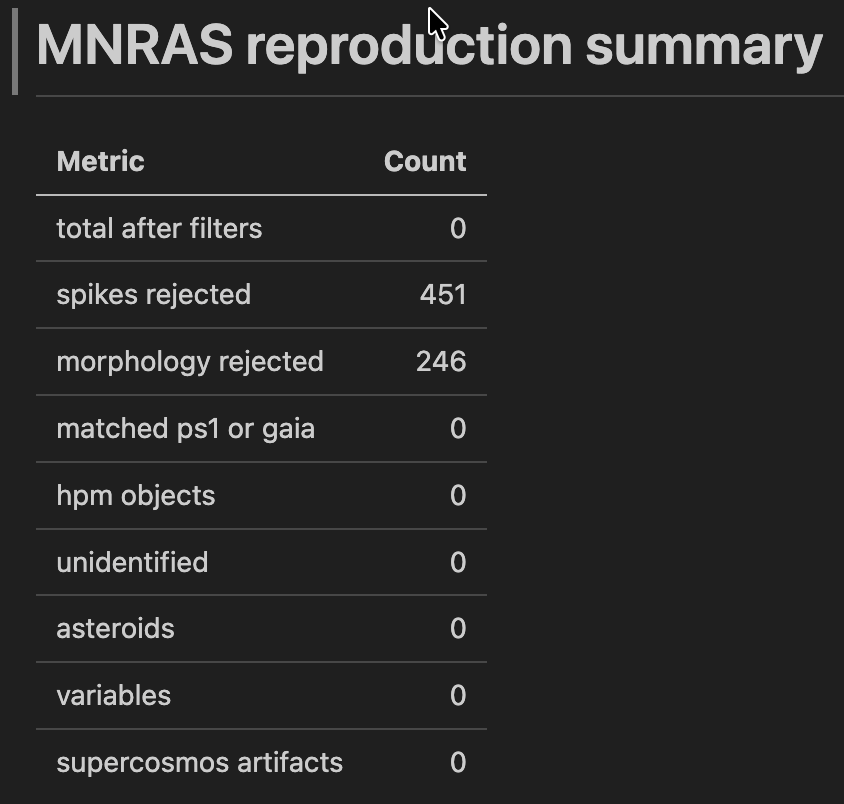Select the "hpm objects" row label

point(135,495)
